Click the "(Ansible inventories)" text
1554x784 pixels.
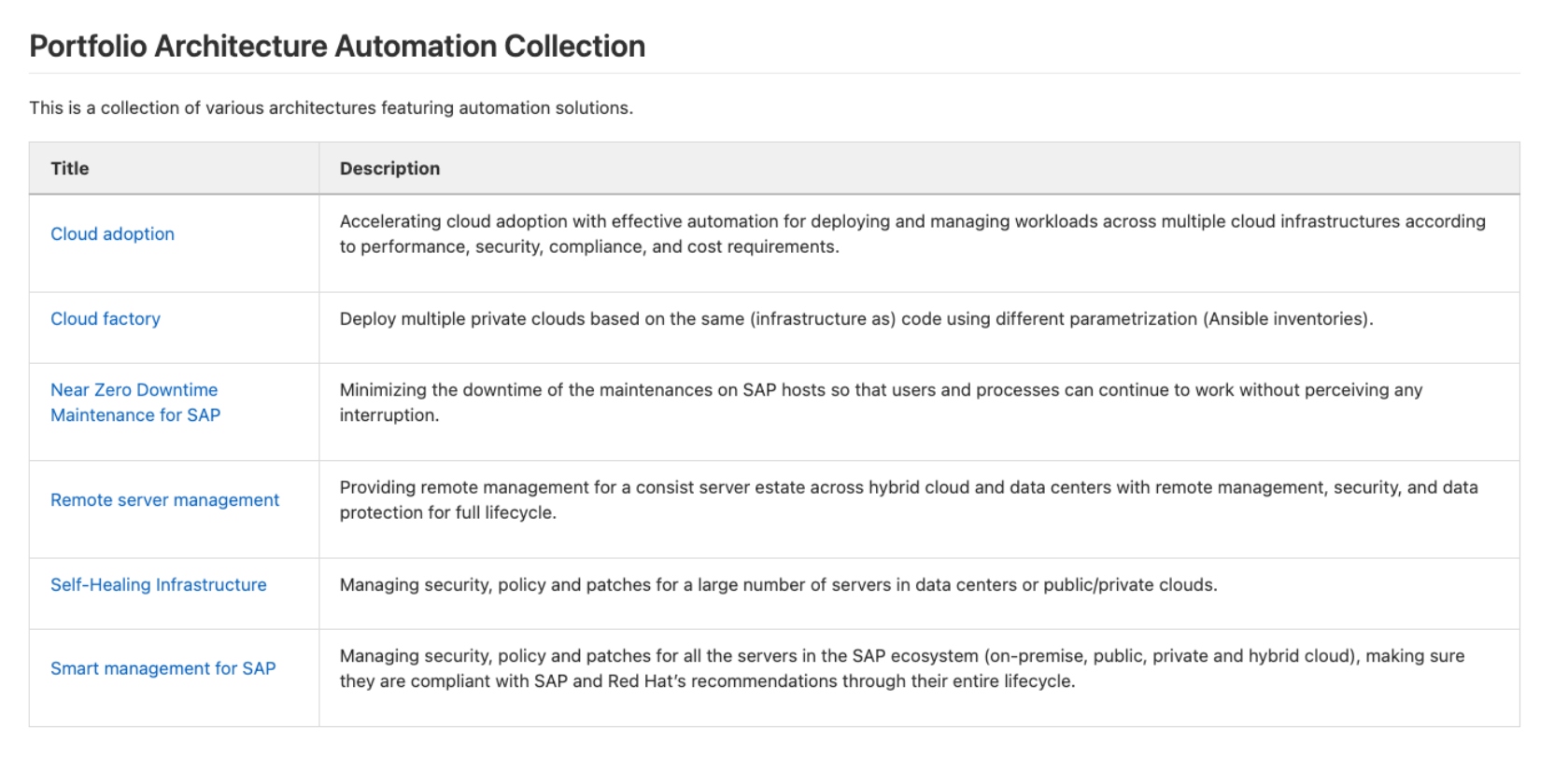tap(1288, 319)
